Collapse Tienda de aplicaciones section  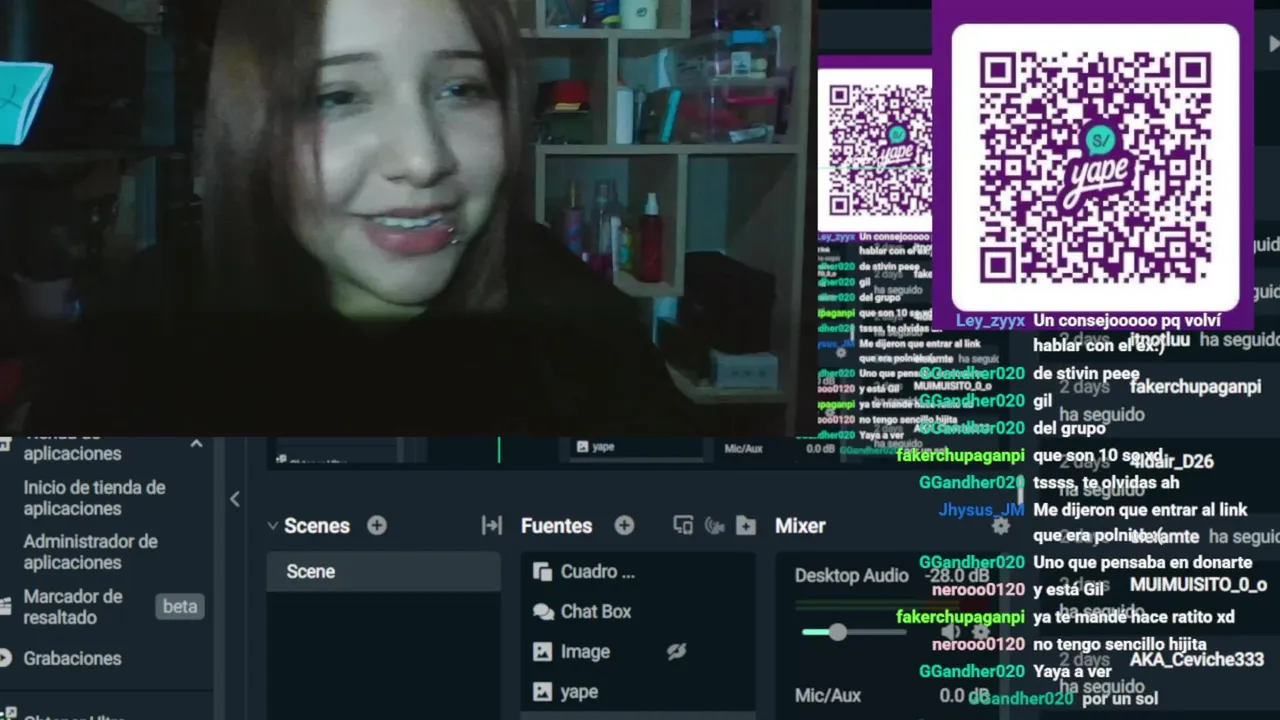(x=196, y=443)
